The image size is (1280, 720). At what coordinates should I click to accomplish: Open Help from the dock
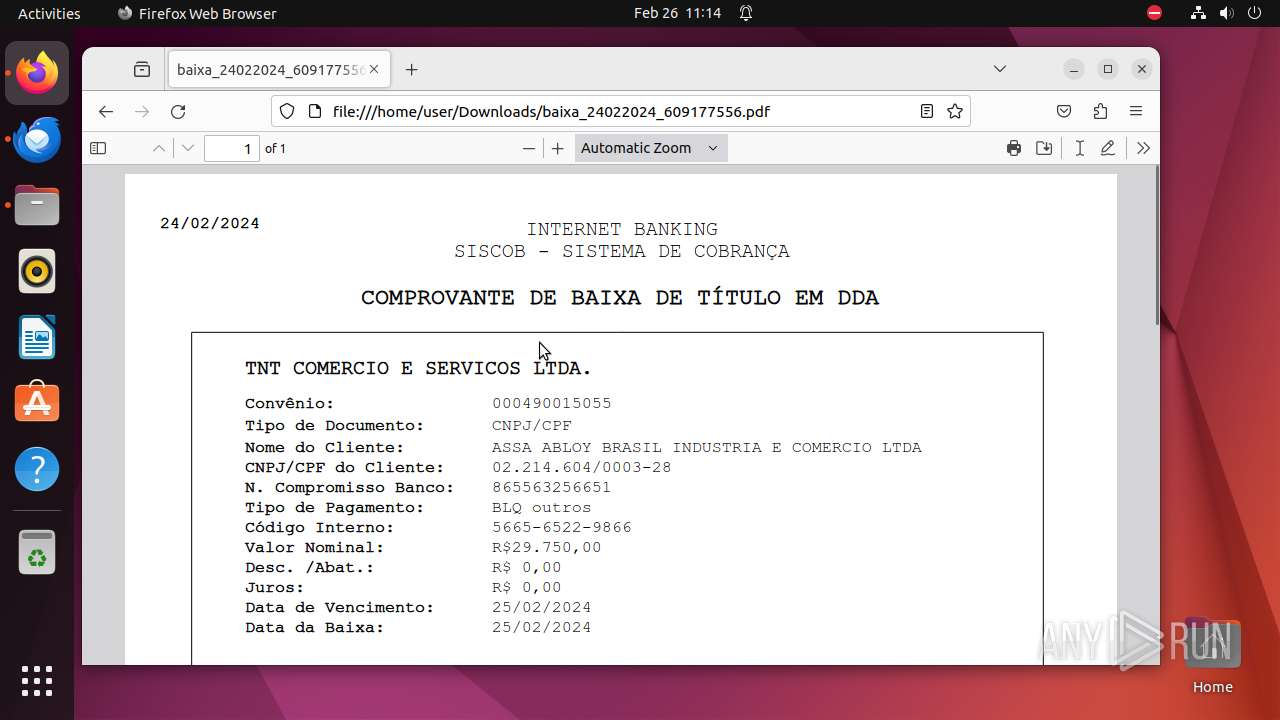(37, 469)
